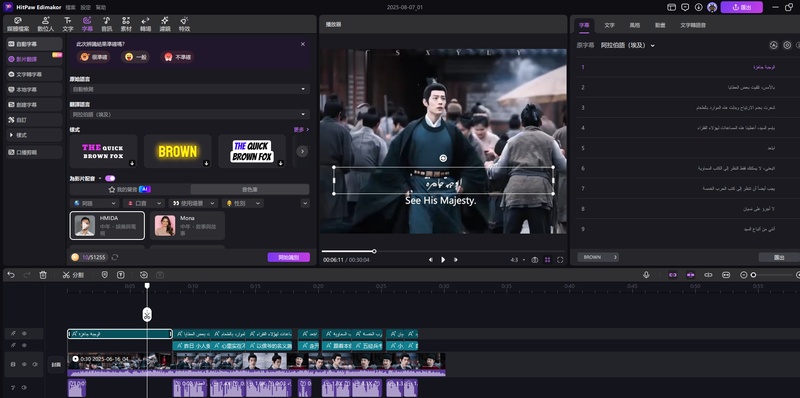The image size is (800, 398).
Task: Open the audio (音訊) tool
Action: point(107,24)
